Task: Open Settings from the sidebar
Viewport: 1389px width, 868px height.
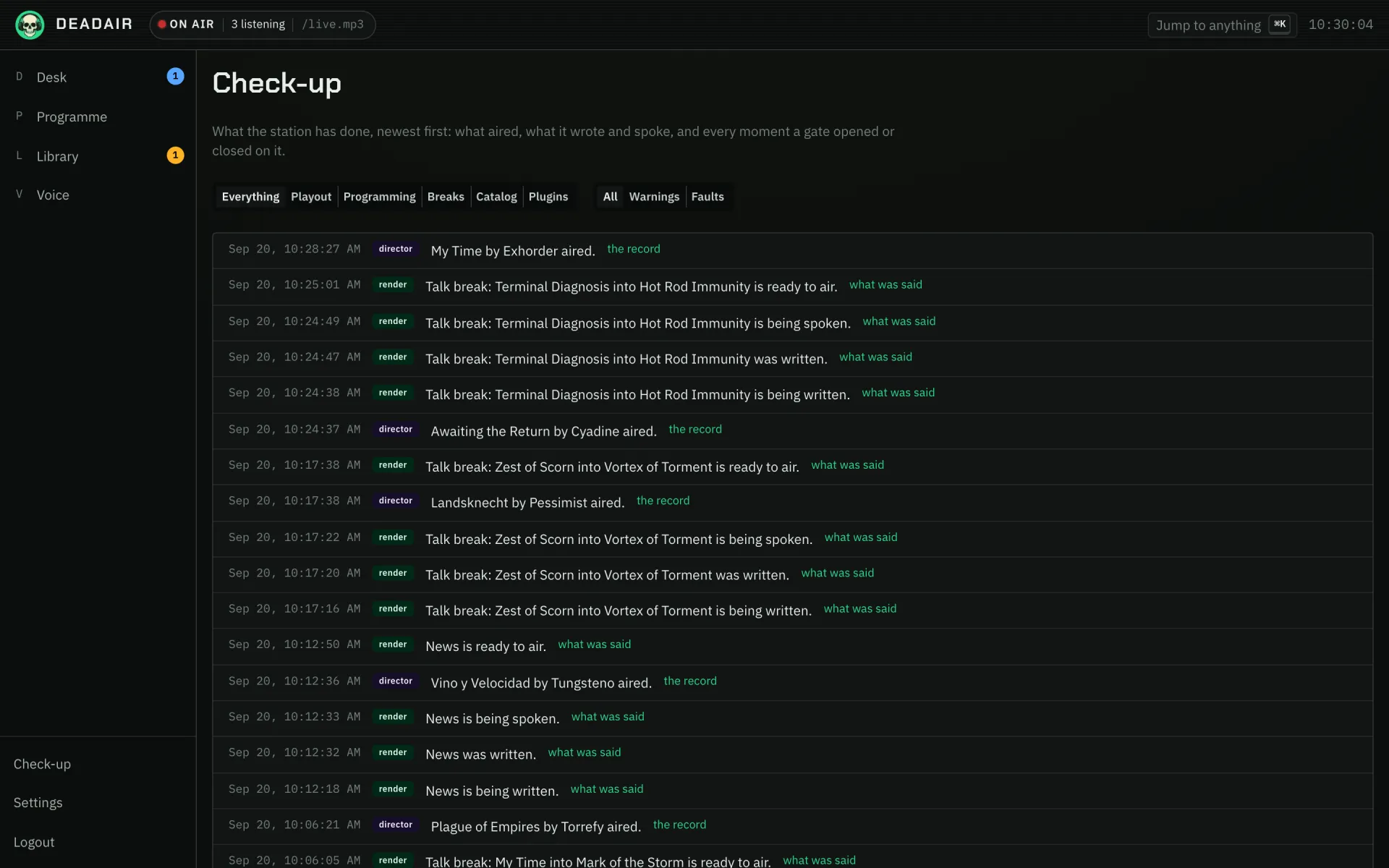Action: pos(38,803)
